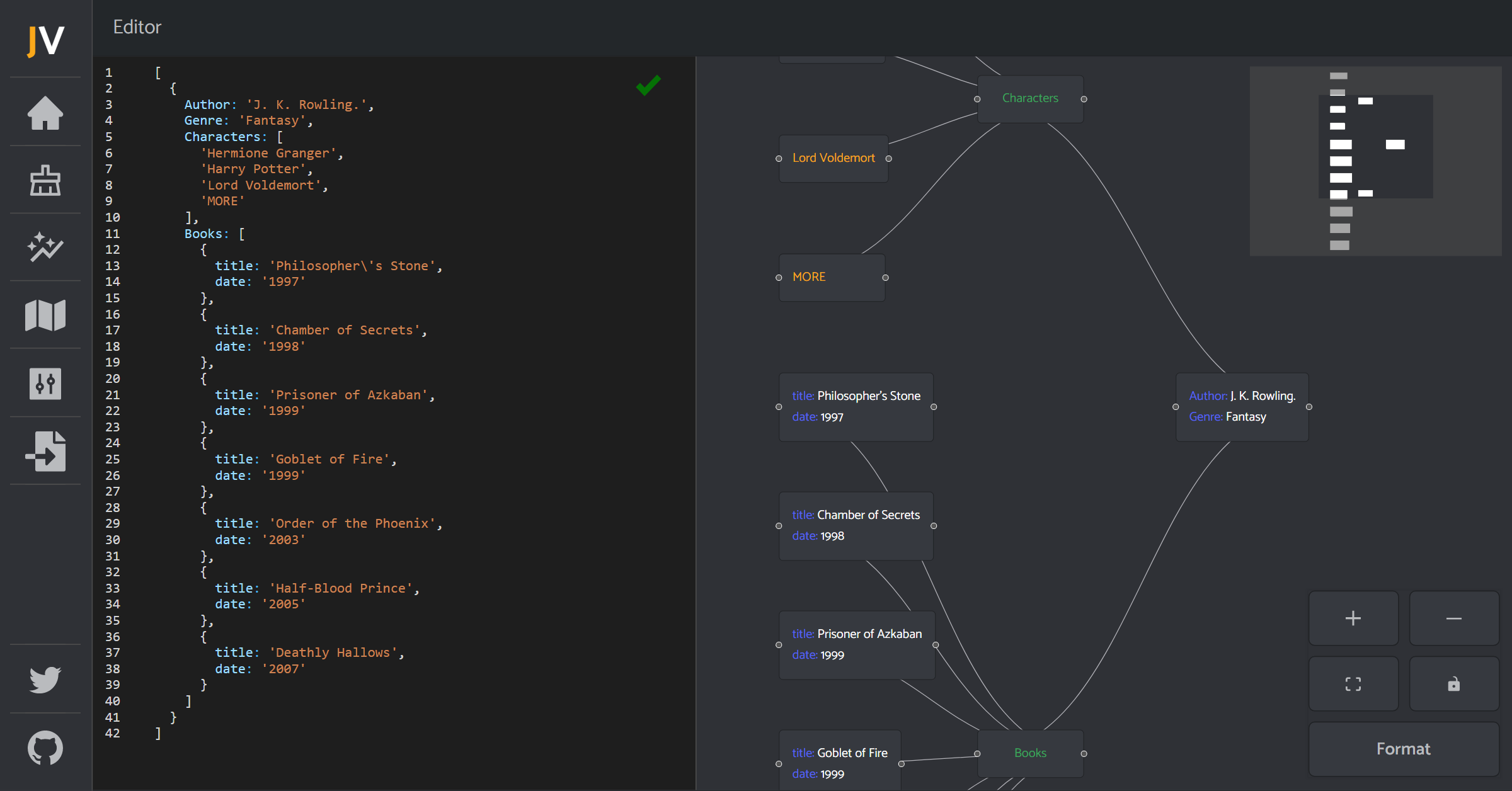Click the Lord Voldemort node
This screenshot has width=1512, height=791.
[833, 158]
